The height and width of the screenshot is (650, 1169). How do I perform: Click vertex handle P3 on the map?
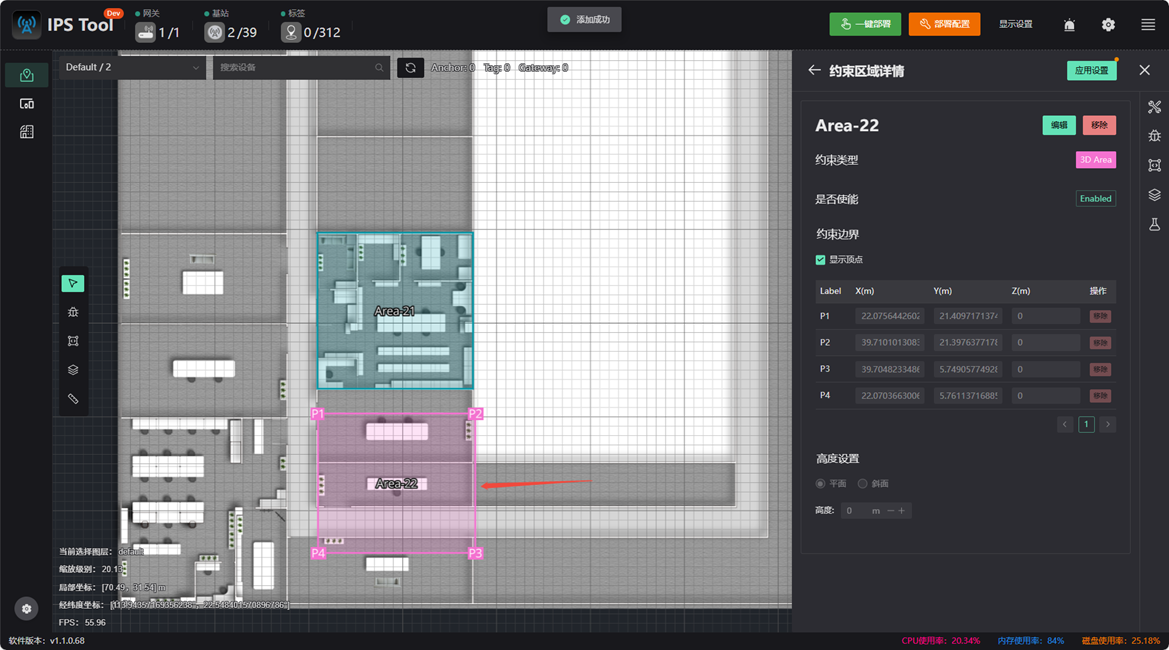[475, 553]
